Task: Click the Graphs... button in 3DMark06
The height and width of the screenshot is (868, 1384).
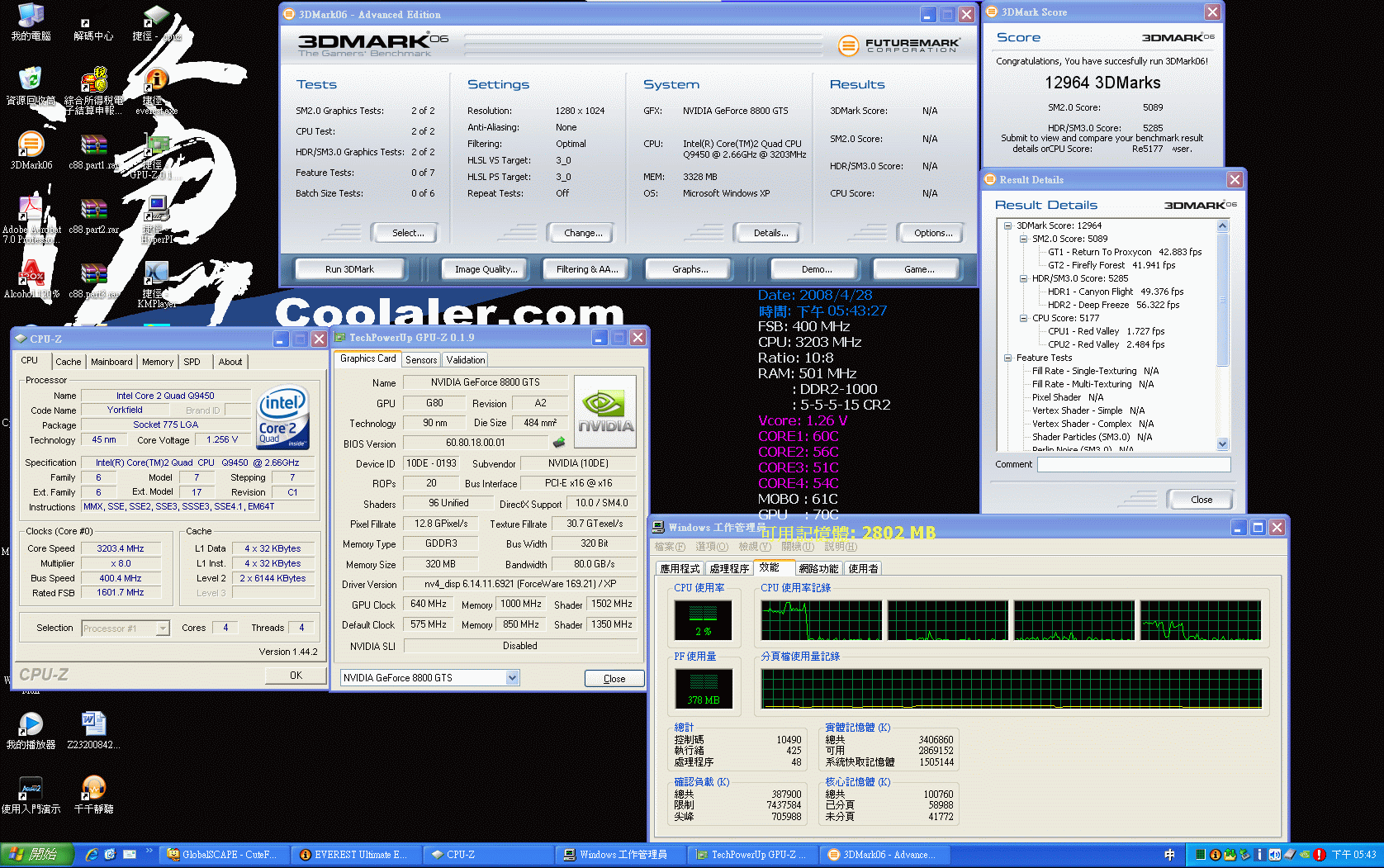Action: 690,269
